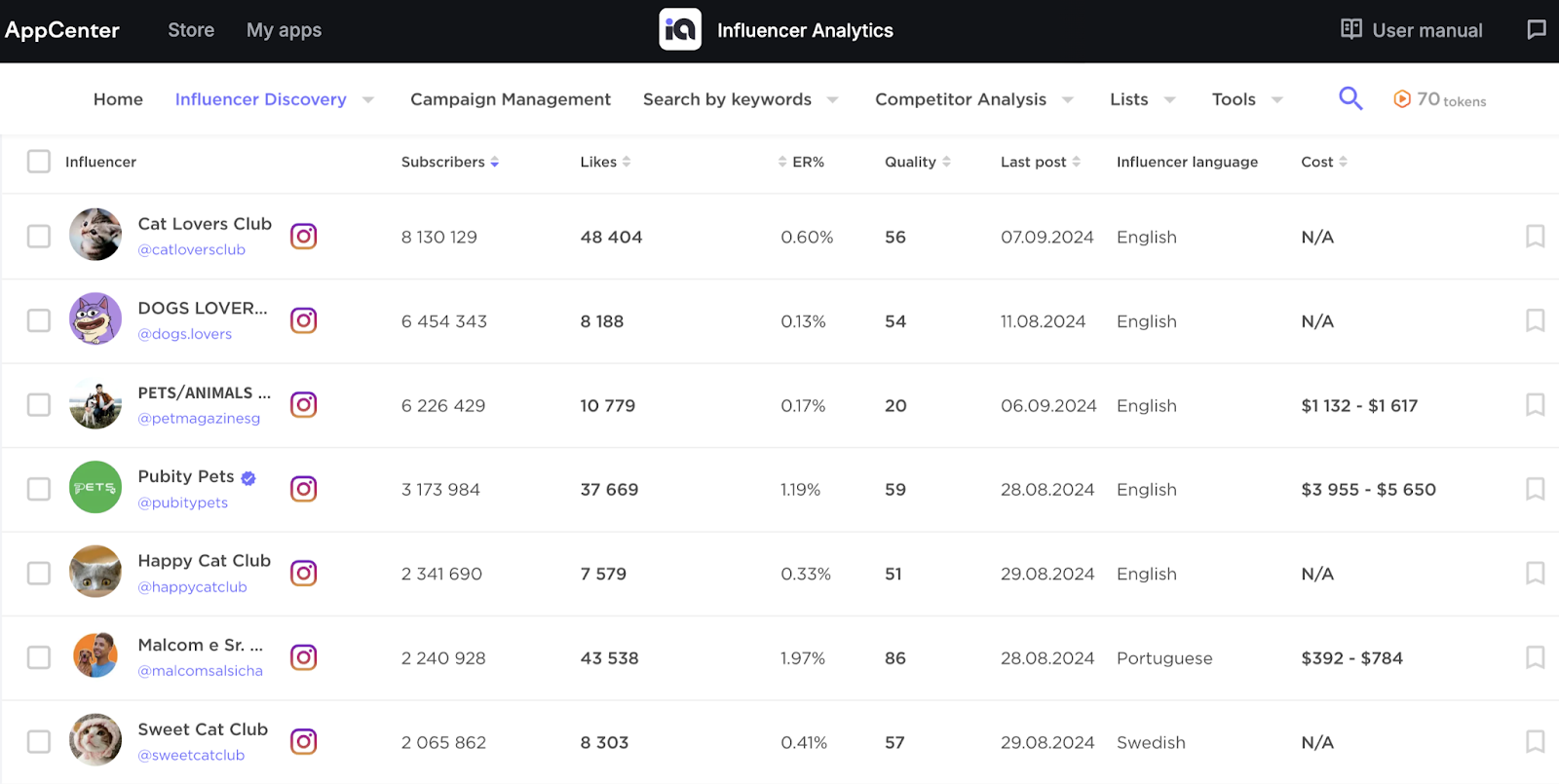Click the 70 tokens counter
This screenshot has height=784, width=1559.
1451,99
